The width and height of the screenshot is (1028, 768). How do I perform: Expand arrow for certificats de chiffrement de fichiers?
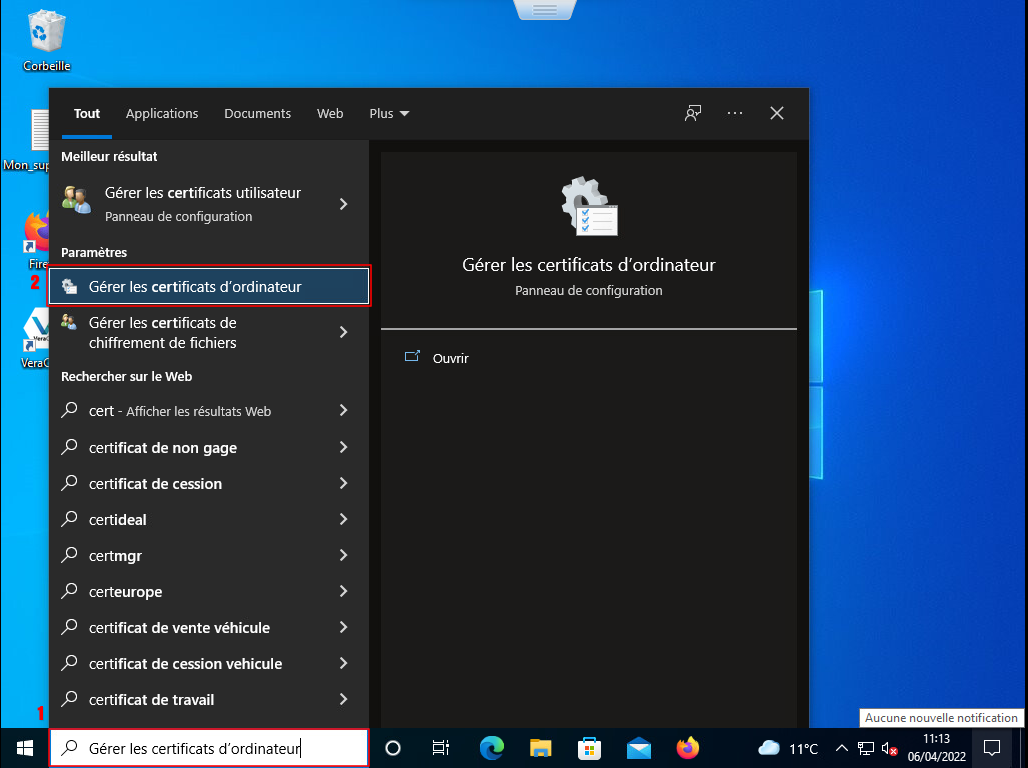tap(343, 332)
